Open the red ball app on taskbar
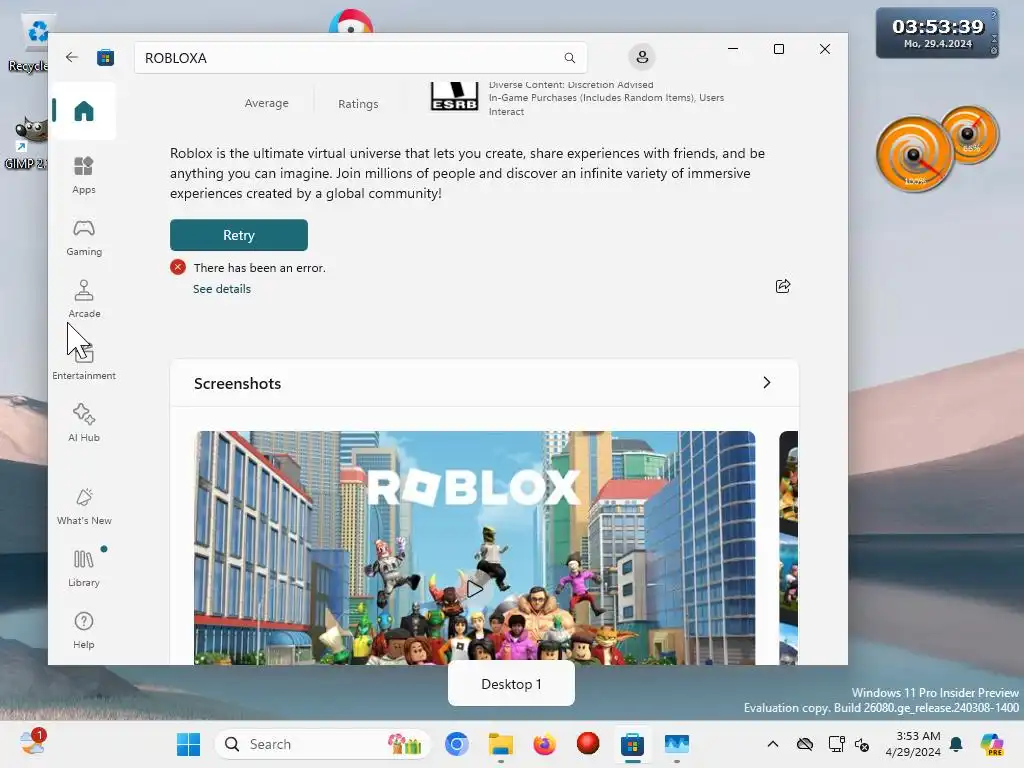Viewport: 1024px width, 768px height. [x=588, y=743]
